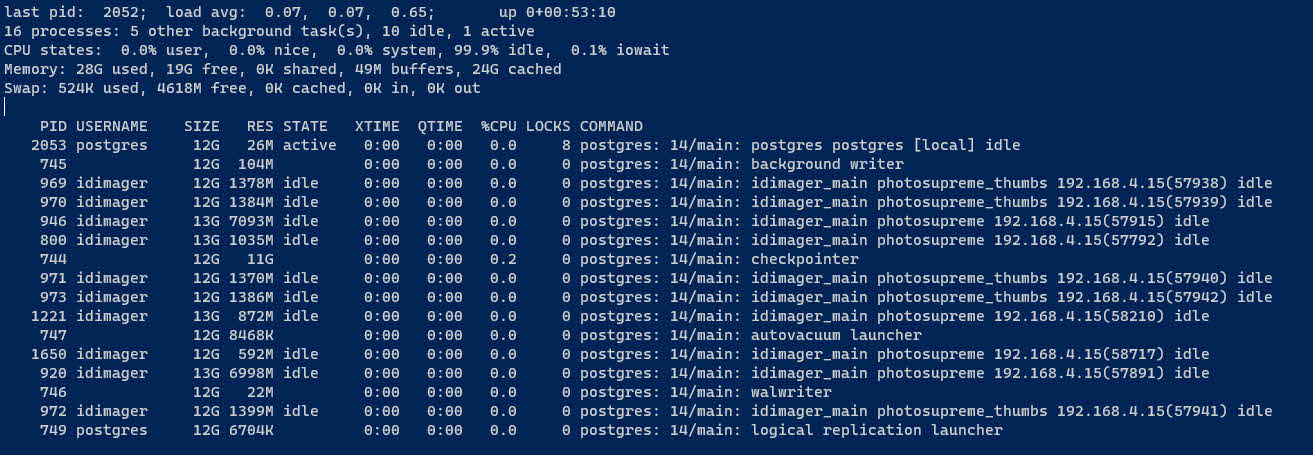Viewport: 1313px width, 455px height.
Task: Click the %CPU column header
Action: pyautogui.click(x=499, y=126)
